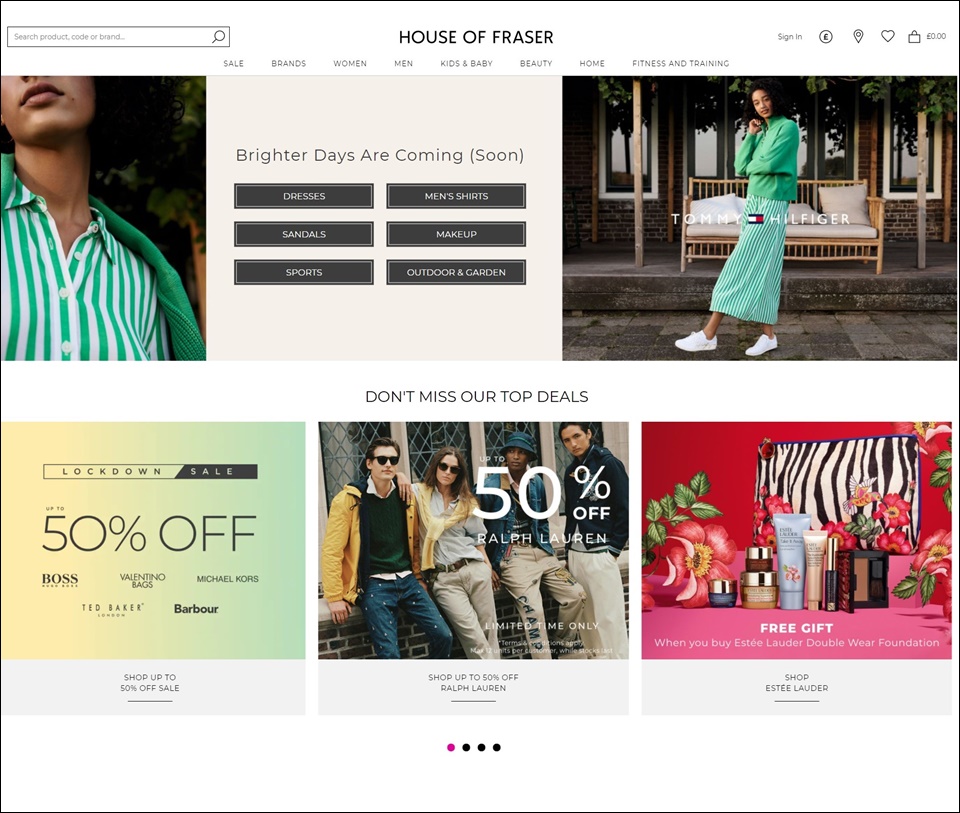This screenshot has width=960, height=813.
Task: Select the third carousel dot
Action: [x=482, y=747]
